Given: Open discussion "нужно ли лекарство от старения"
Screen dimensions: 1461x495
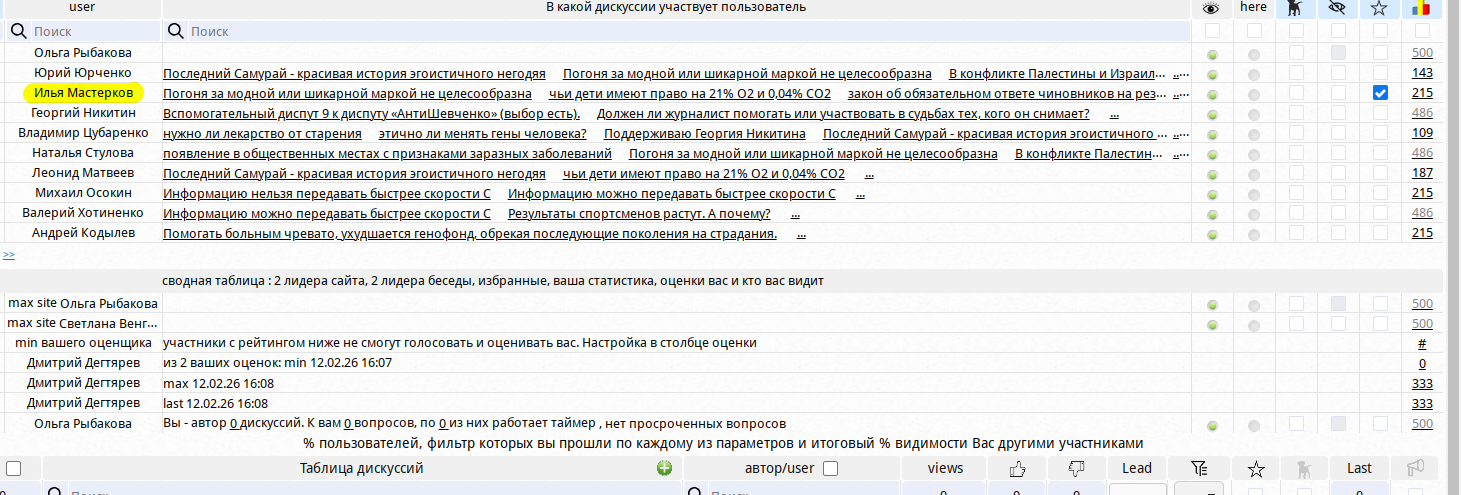Looking at the screenshot, I should pos(262,133).
